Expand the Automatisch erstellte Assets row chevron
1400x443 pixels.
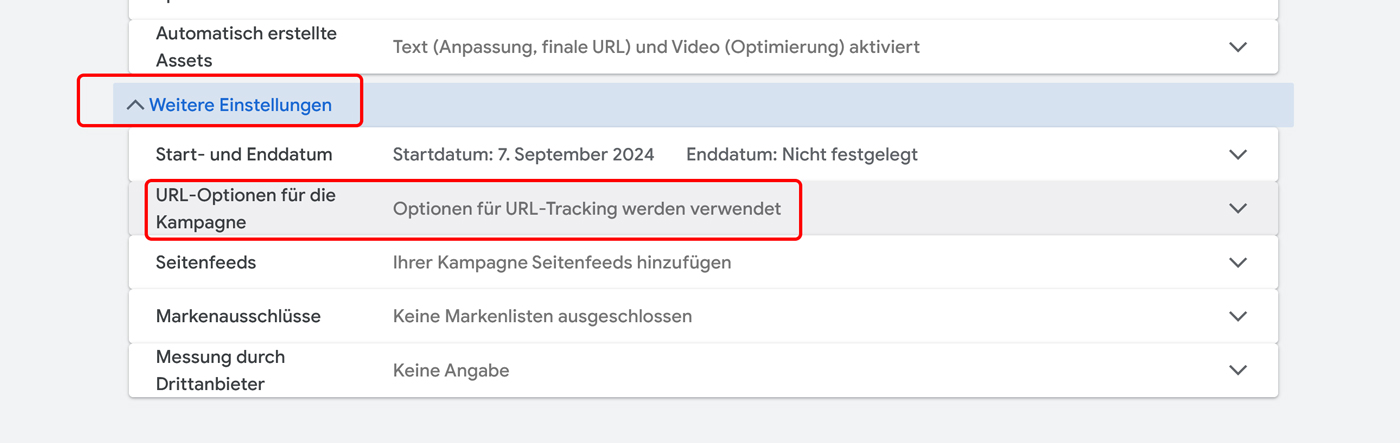click(x=1238, y=47)
